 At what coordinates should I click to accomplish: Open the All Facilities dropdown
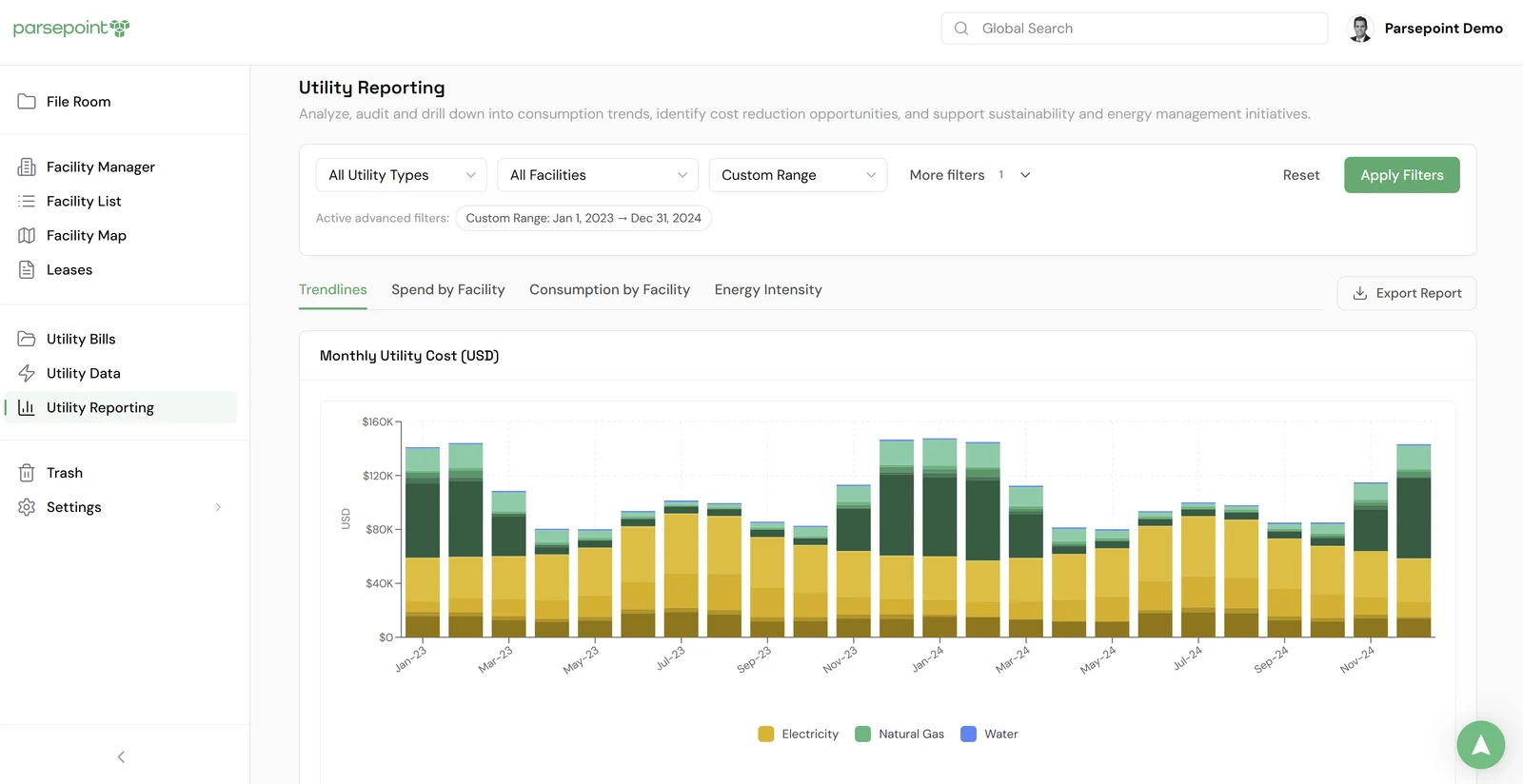coord(598,175)
